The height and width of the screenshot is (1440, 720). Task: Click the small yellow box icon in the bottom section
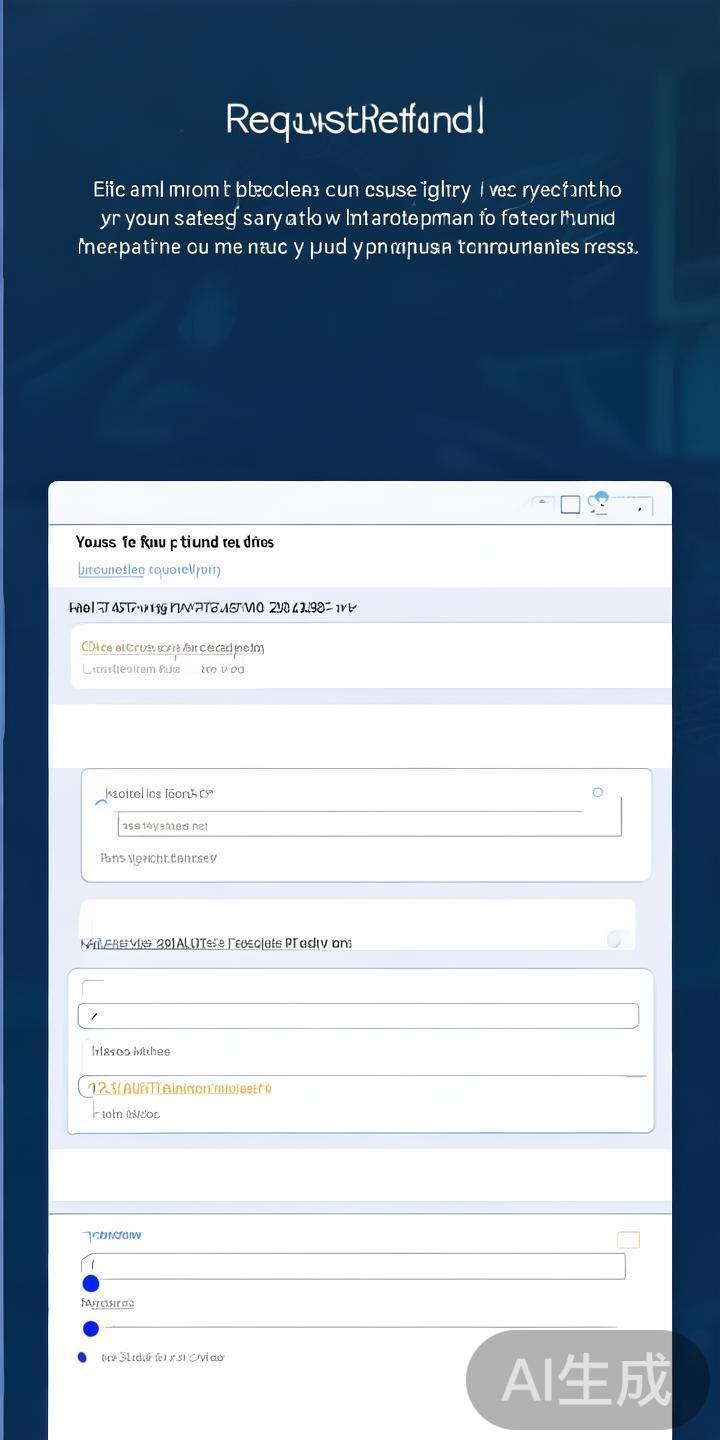click(x=628, y=1240)
